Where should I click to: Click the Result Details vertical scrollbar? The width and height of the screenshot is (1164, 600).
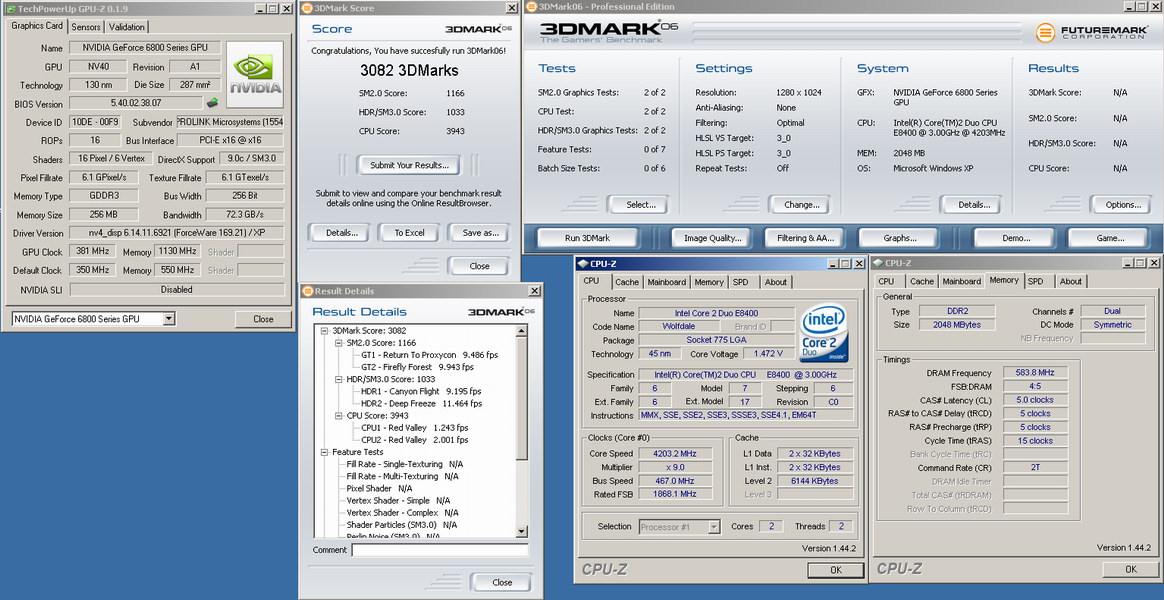pos(522,430)
